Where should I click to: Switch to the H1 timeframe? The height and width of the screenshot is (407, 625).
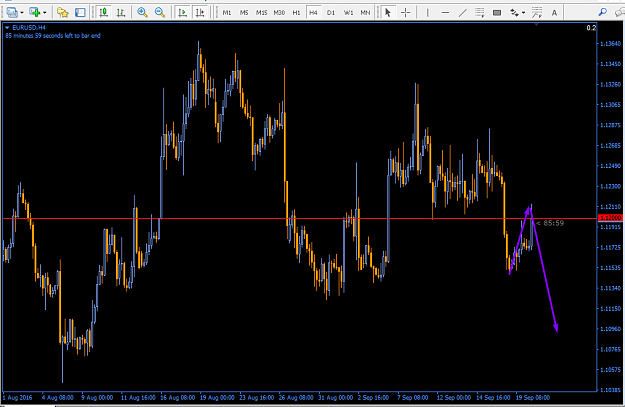tap(296, 13)
